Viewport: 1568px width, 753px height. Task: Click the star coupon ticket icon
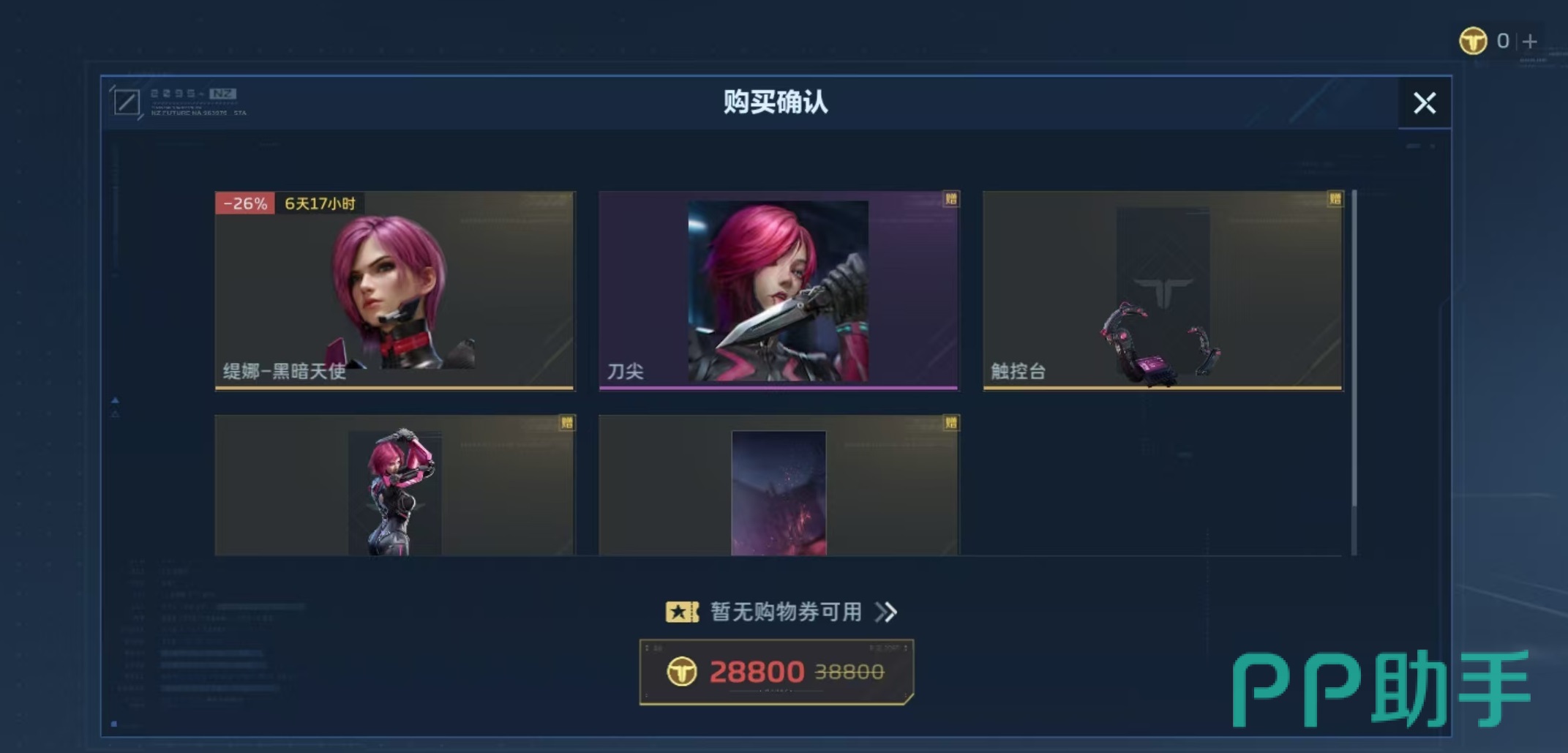coord(682,612)
